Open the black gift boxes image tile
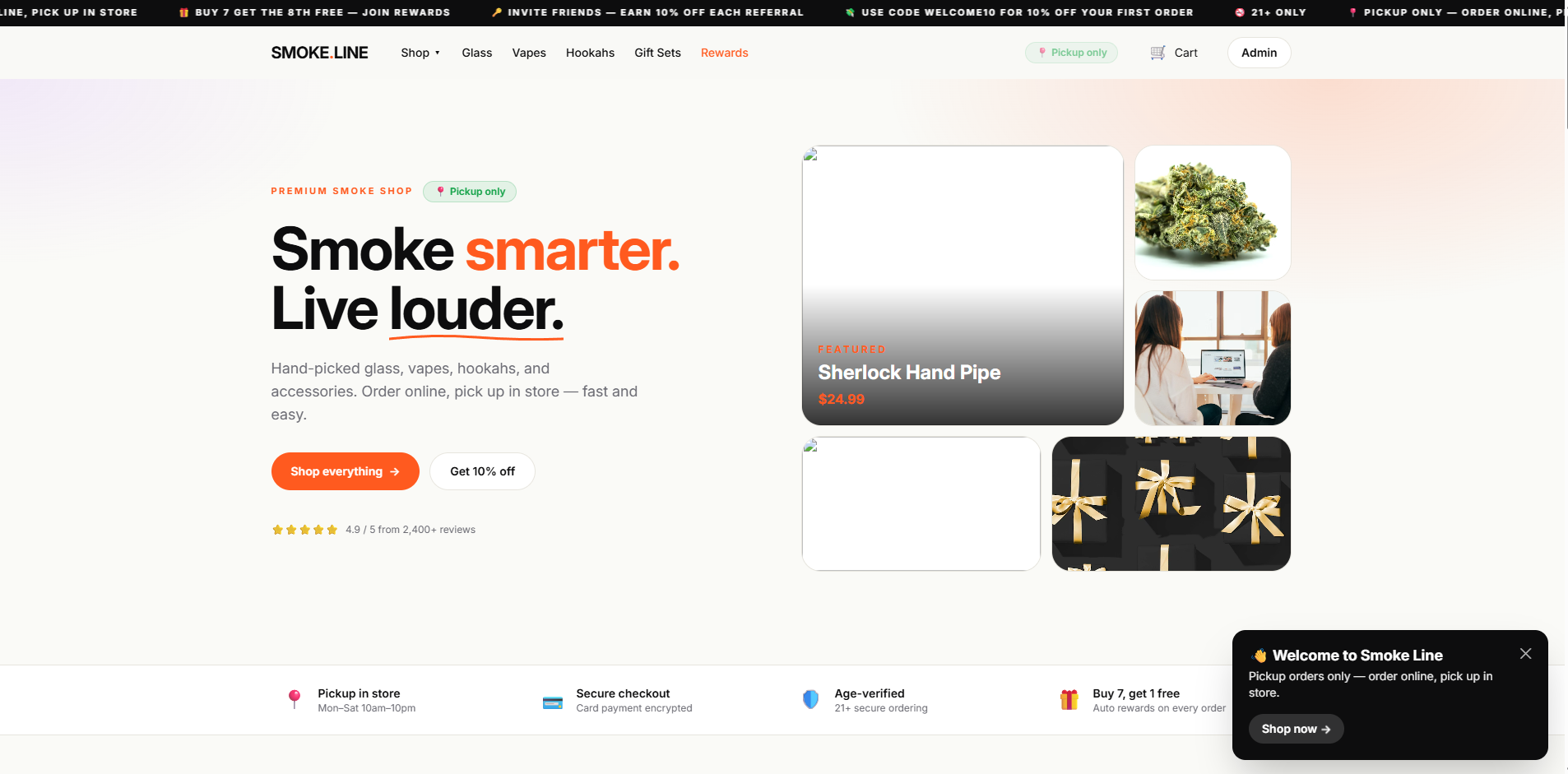This screenshot has height=774, width=1568. pos(1171,503)
